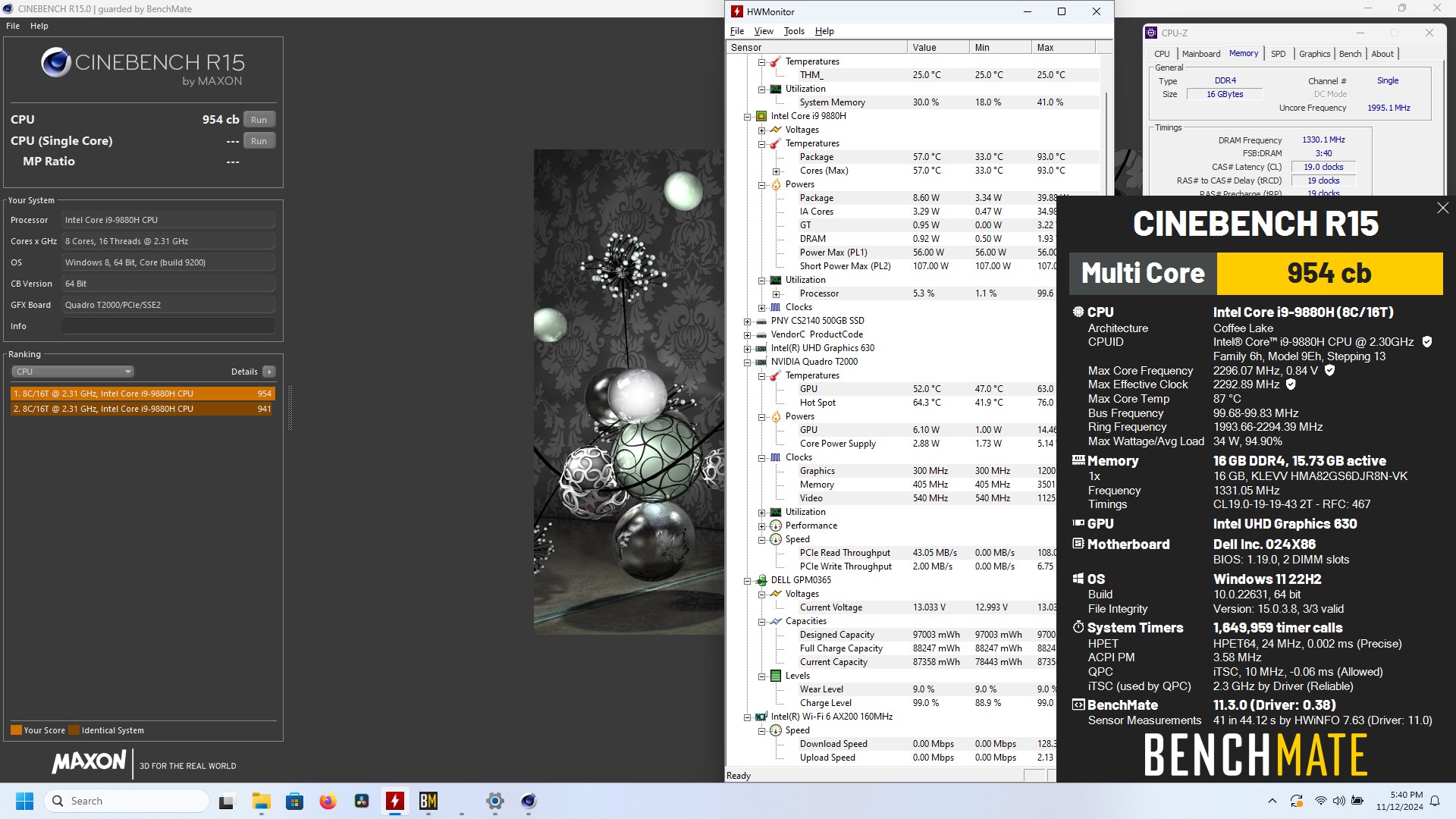Open HWMonitor View menu
1456x819 pixels.
tap(764, 31)
